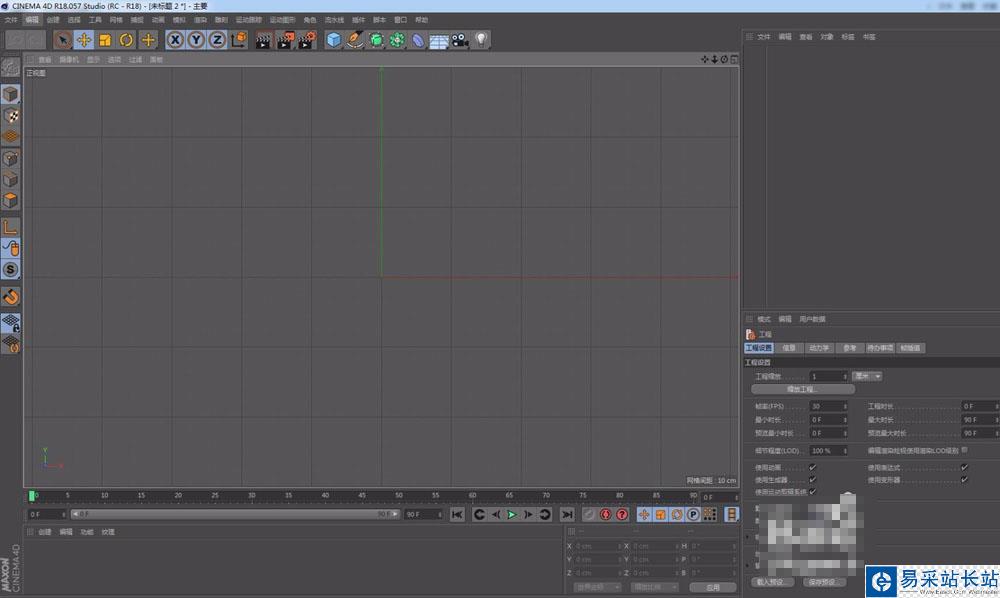
Task: Jump to the animation end
Action: pos(566,514)
